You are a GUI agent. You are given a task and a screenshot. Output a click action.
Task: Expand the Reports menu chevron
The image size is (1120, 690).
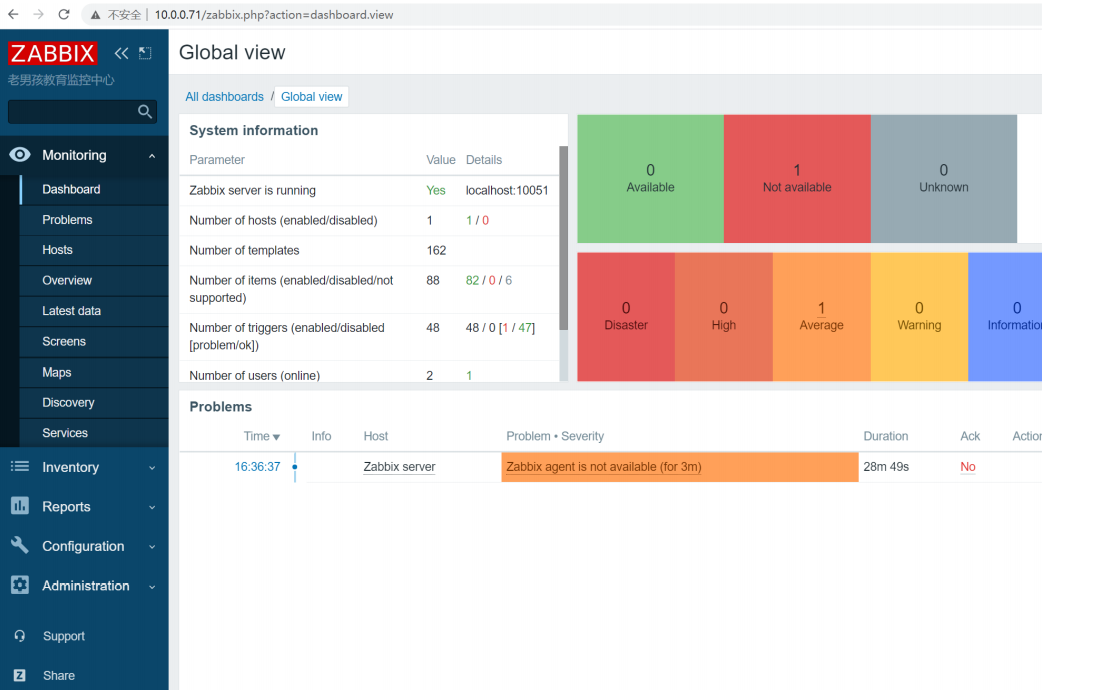tap(152, 507)
